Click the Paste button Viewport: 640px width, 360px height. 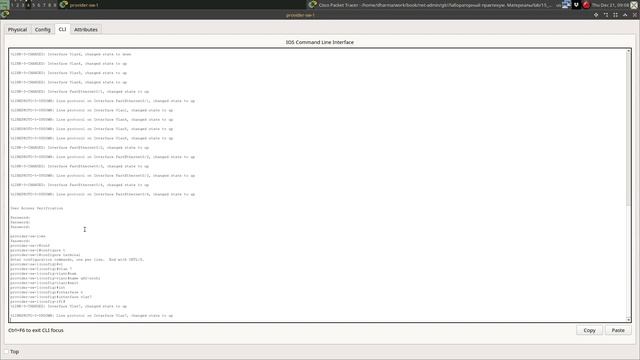tap(618, 330)
